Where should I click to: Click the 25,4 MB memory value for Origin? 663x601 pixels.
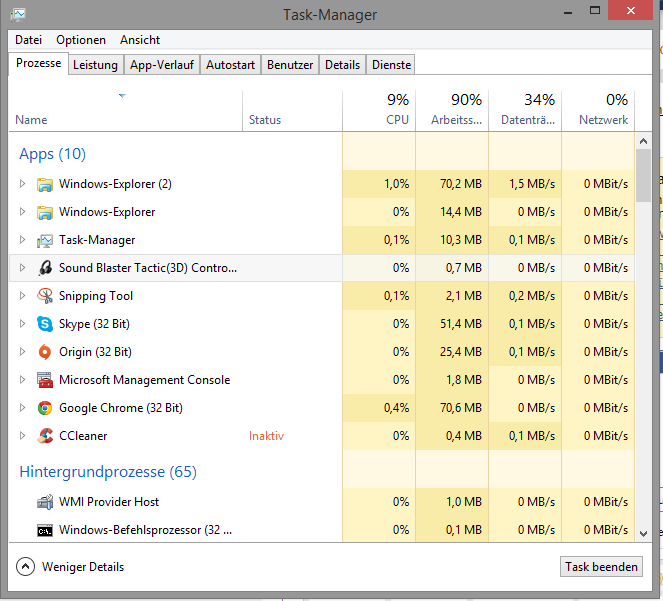pyautogui.click(x=461, y=352)
